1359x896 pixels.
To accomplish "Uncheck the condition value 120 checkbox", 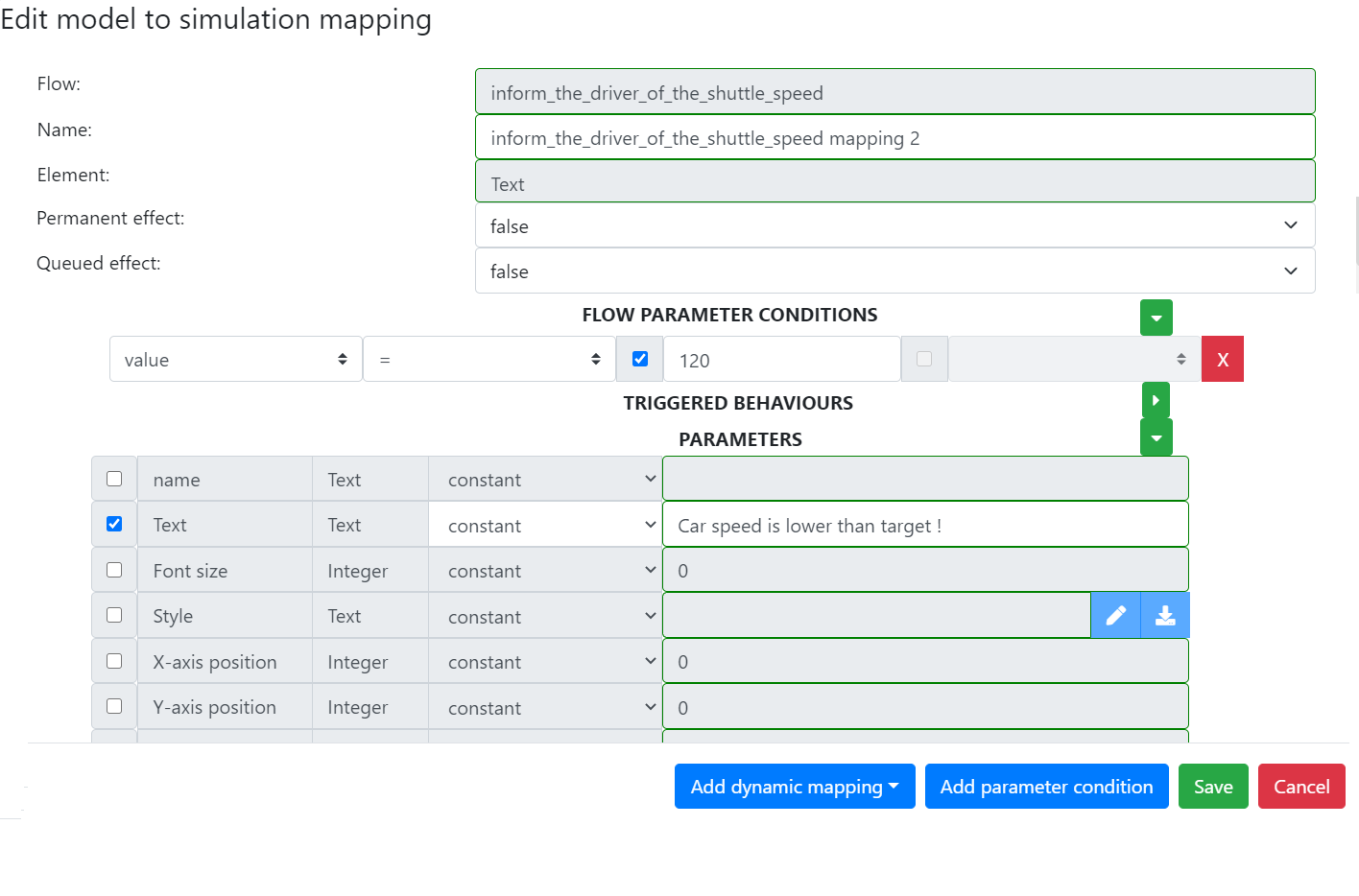I will (640, 359).
